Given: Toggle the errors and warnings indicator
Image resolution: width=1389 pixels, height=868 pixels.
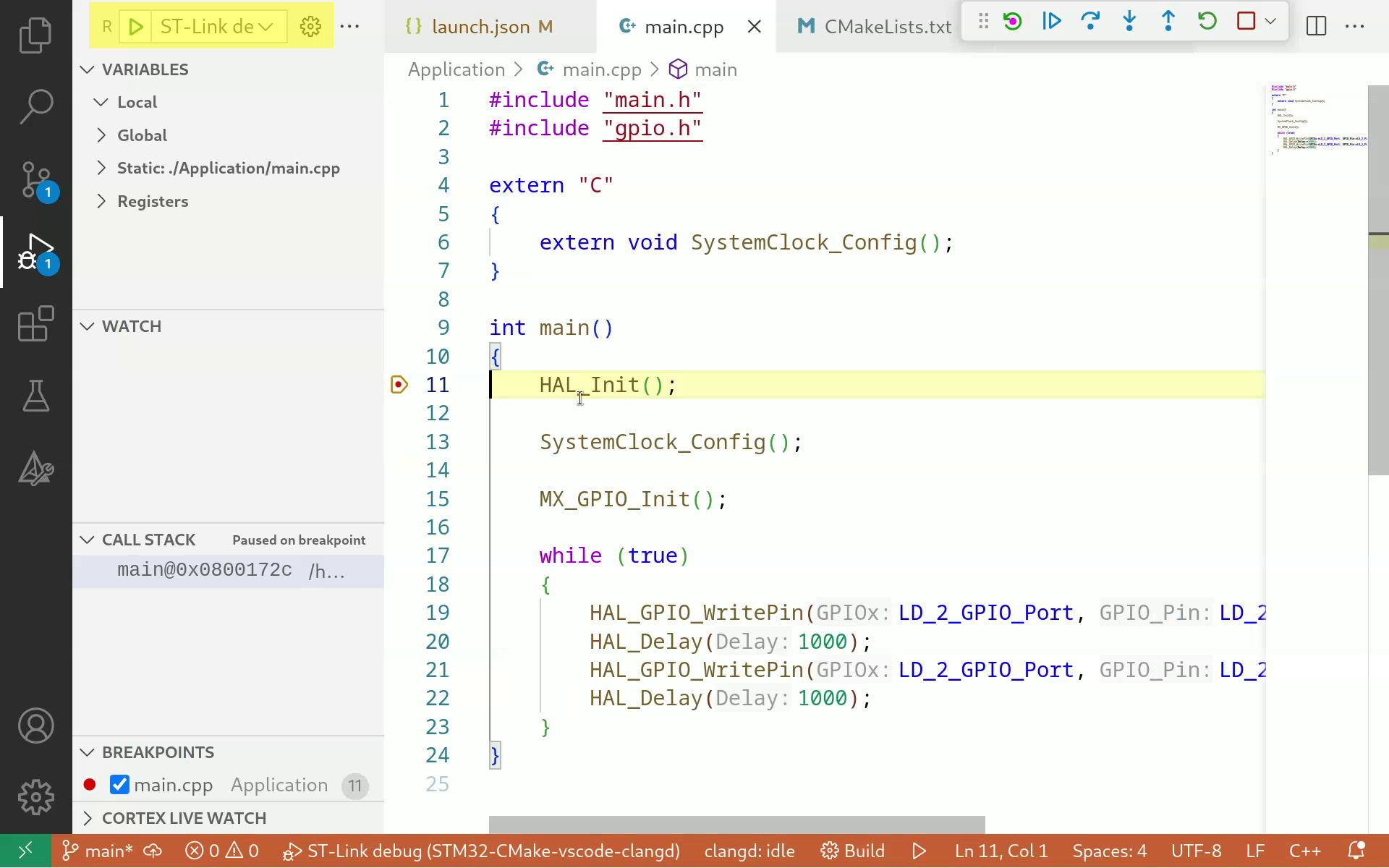Looking at the screenshot, I should [221, 851].
